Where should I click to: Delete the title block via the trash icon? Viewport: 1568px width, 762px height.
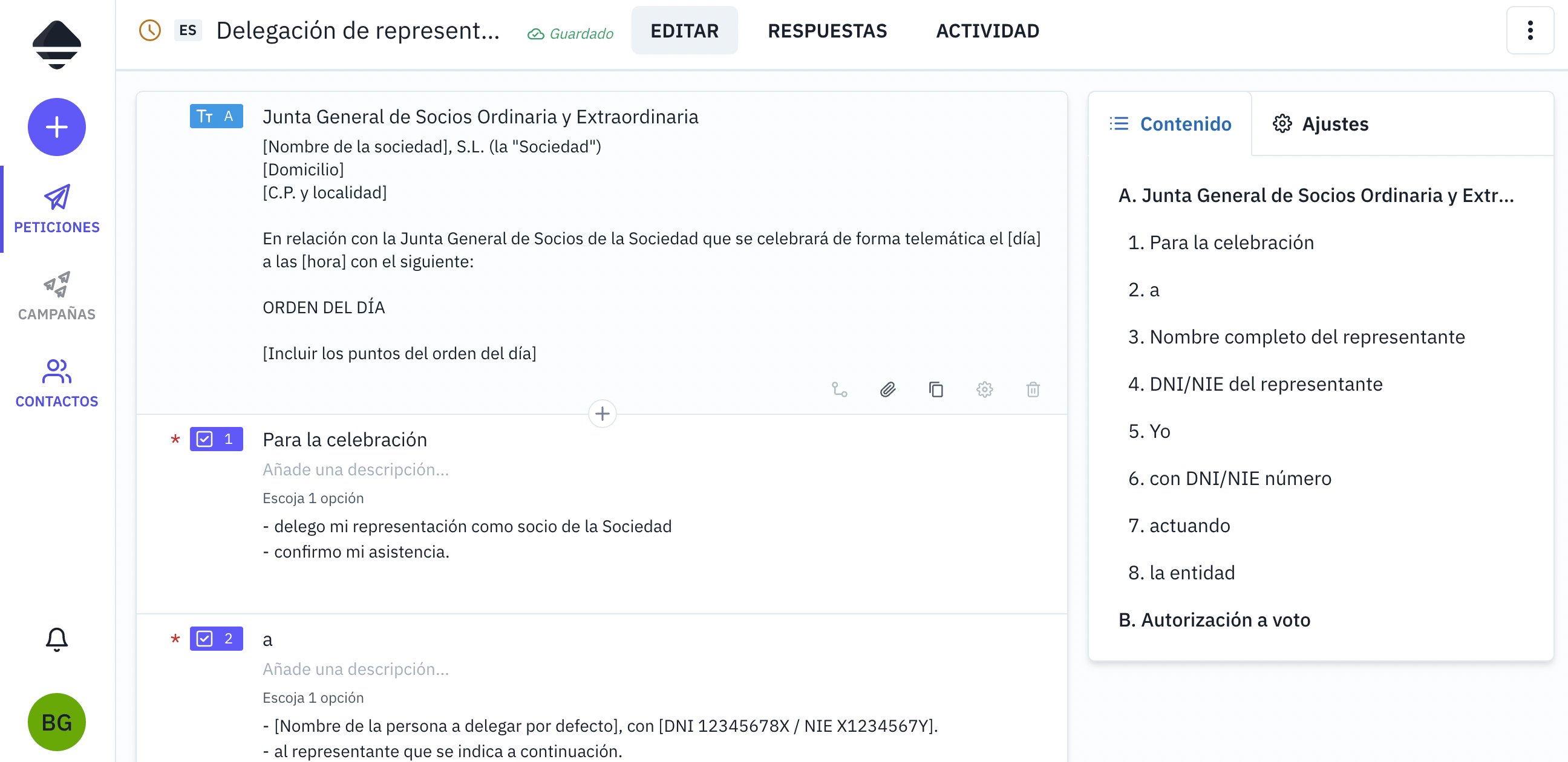coord(1033,389)
